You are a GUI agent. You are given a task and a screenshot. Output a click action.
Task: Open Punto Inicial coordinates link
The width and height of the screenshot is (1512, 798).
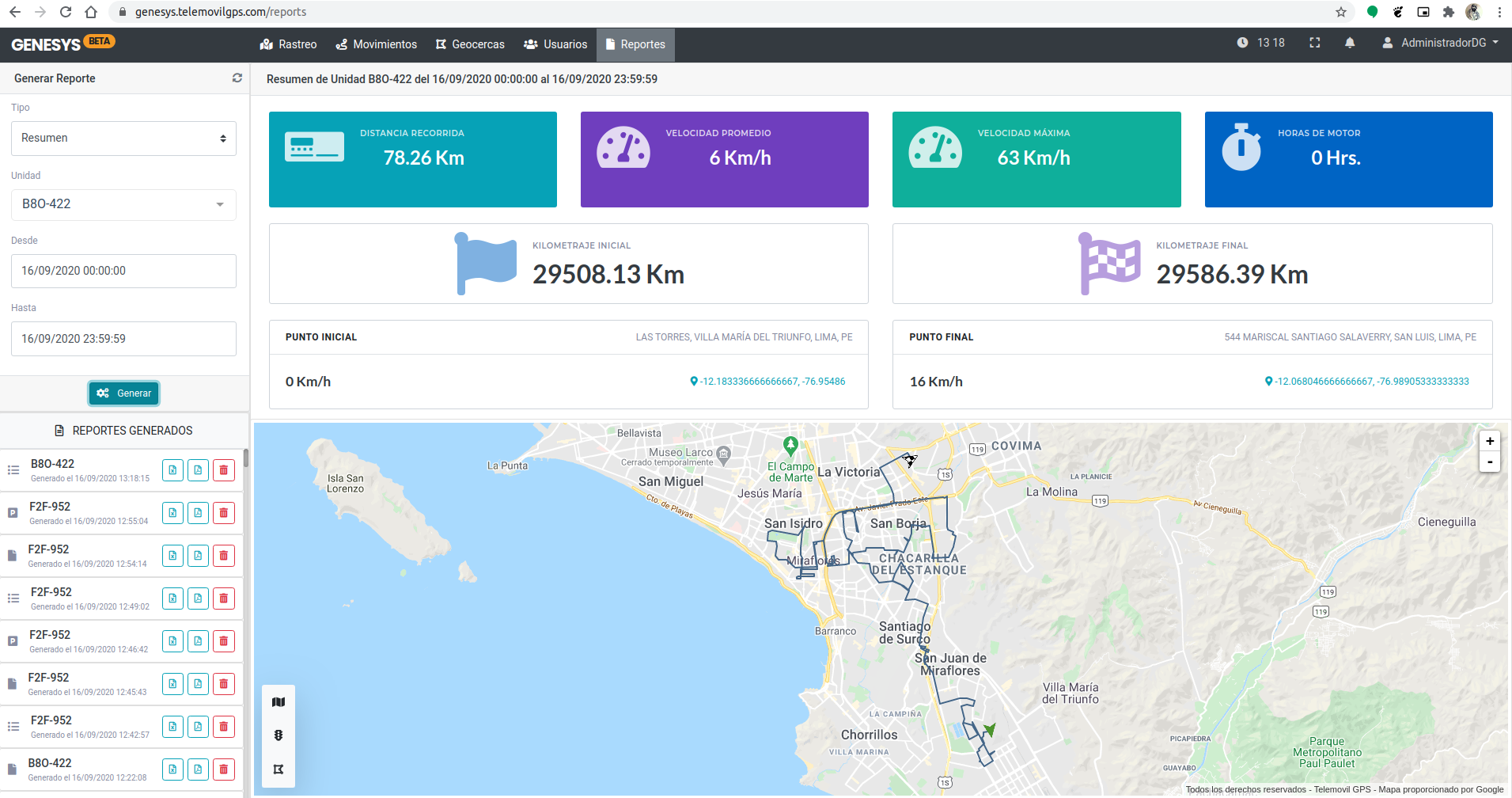click(x=767, y=382)
